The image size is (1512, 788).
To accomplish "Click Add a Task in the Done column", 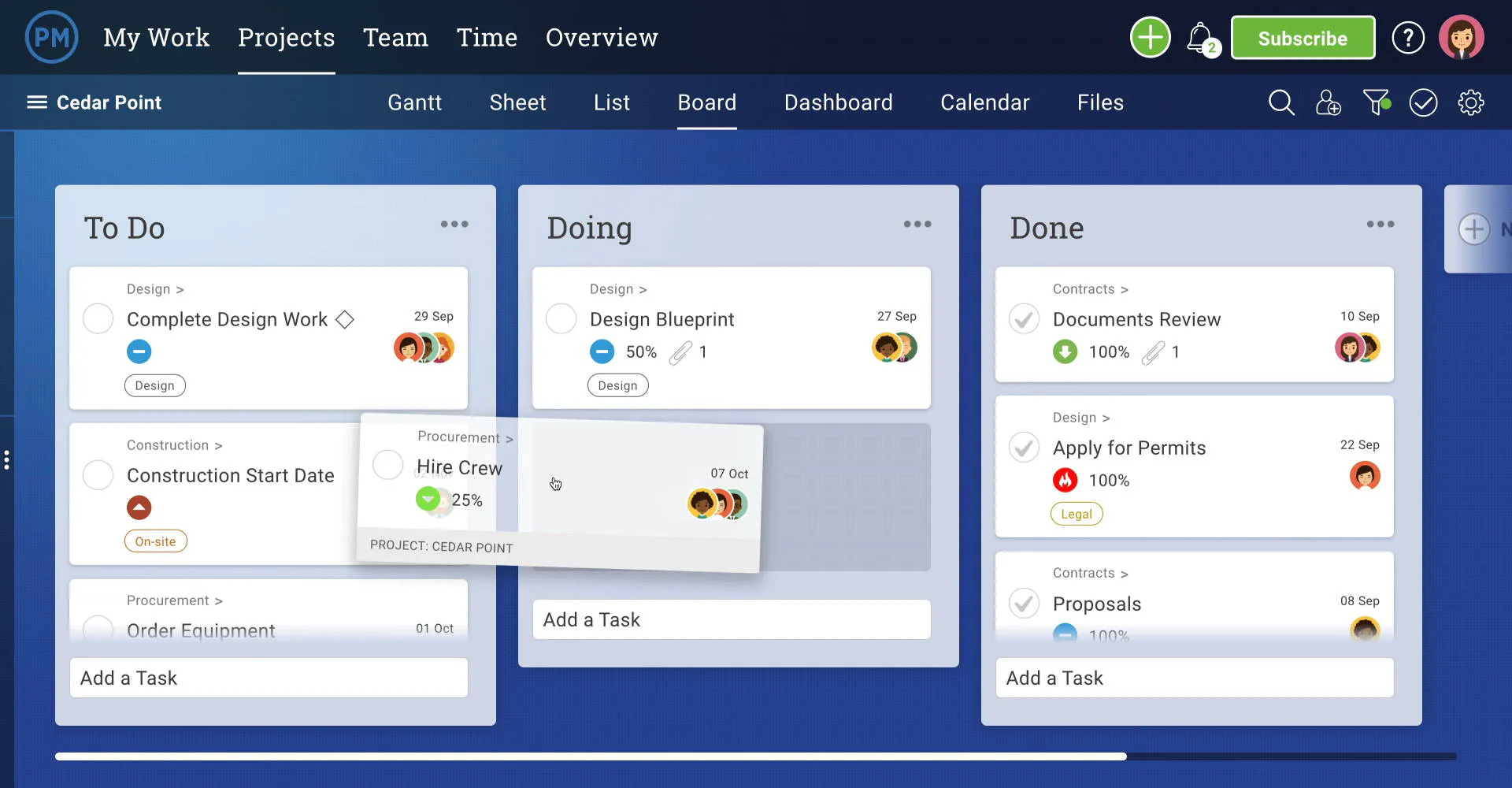I will point(1194,678).
